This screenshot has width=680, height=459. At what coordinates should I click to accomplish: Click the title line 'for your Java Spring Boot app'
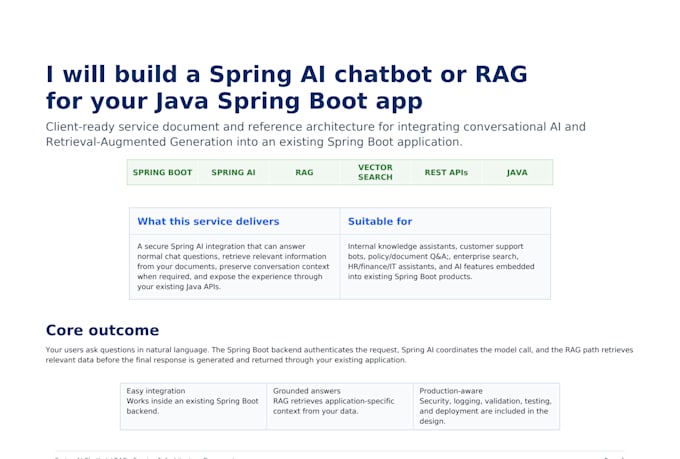[234, 102]
